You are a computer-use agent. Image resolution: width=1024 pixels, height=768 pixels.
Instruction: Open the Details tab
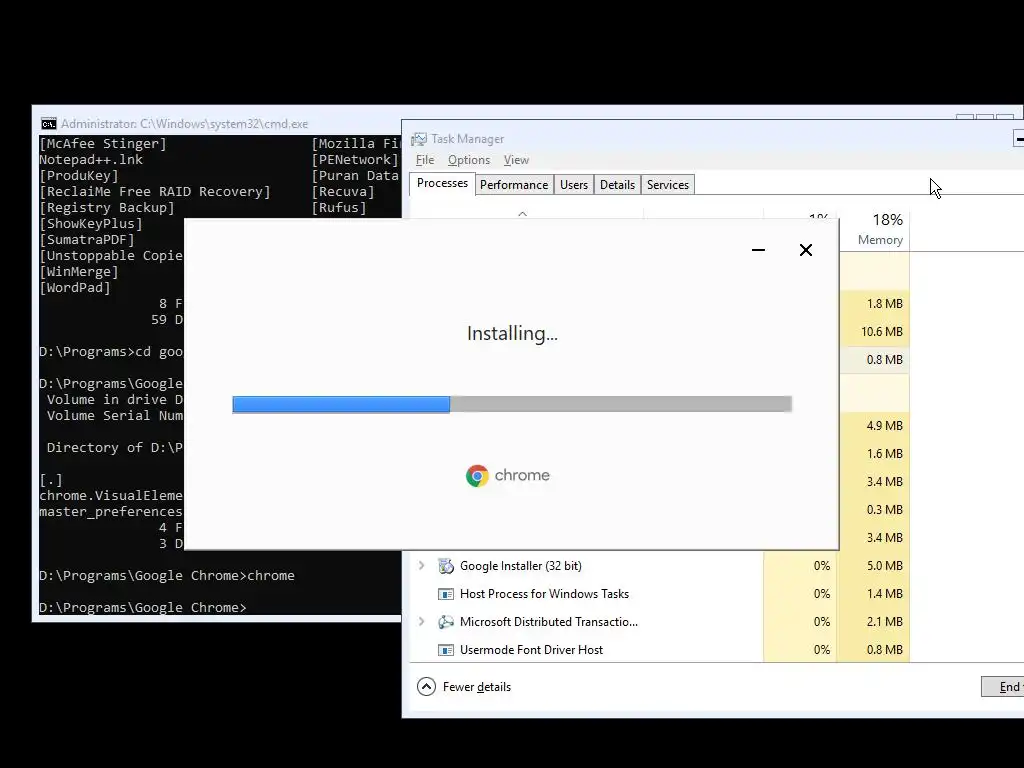617,185
